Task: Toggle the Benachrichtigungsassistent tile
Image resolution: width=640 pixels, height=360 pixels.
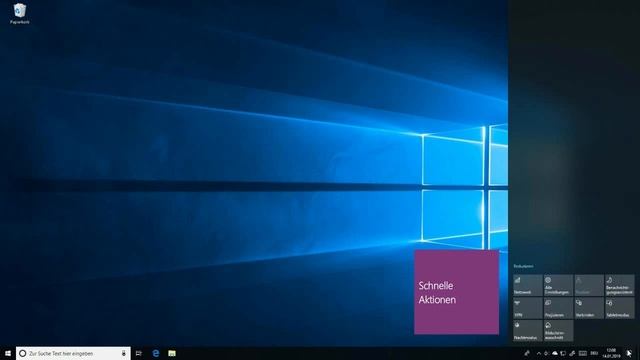Action: [x=620, y=285]
